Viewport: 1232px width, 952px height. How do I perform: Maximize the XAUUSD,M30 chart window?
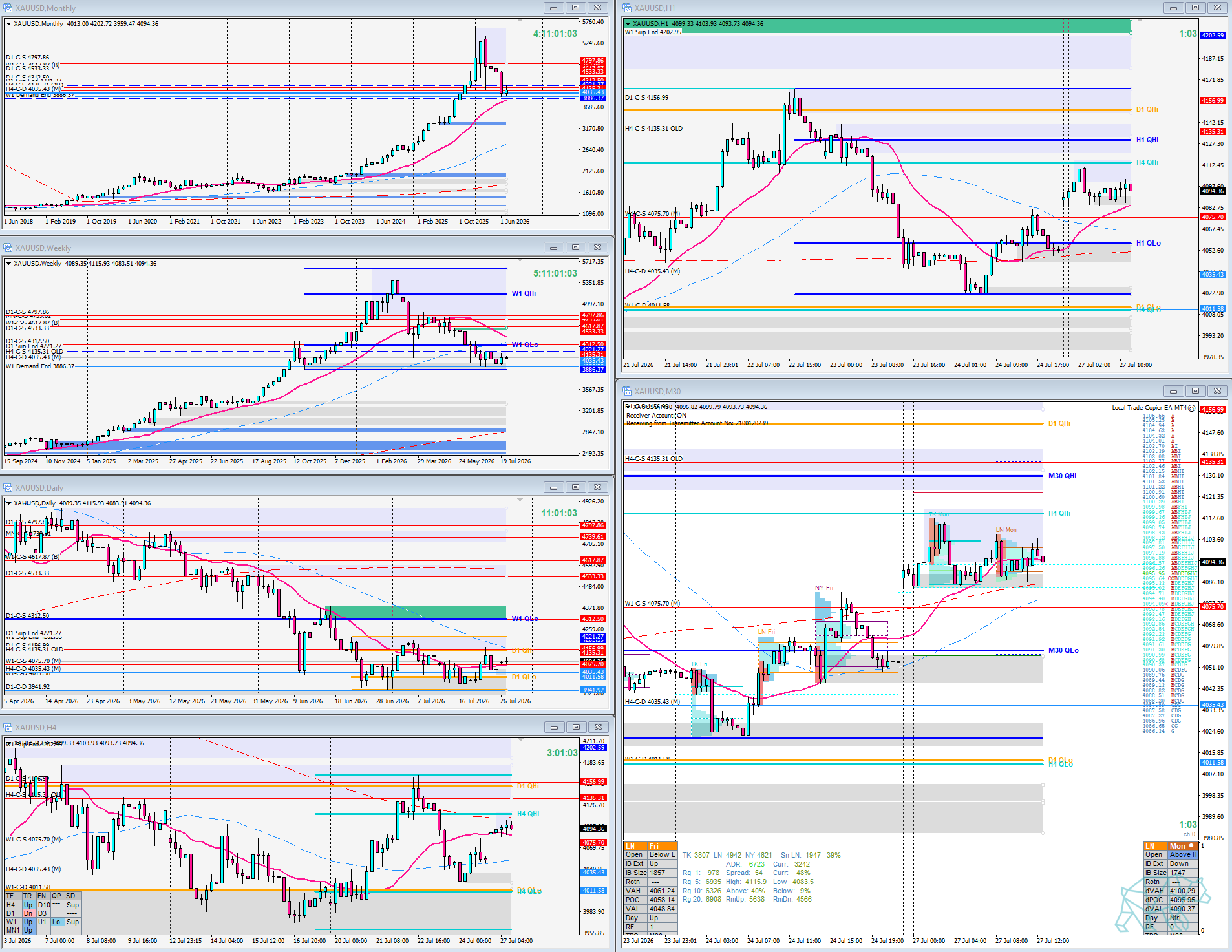[1195, 391]
